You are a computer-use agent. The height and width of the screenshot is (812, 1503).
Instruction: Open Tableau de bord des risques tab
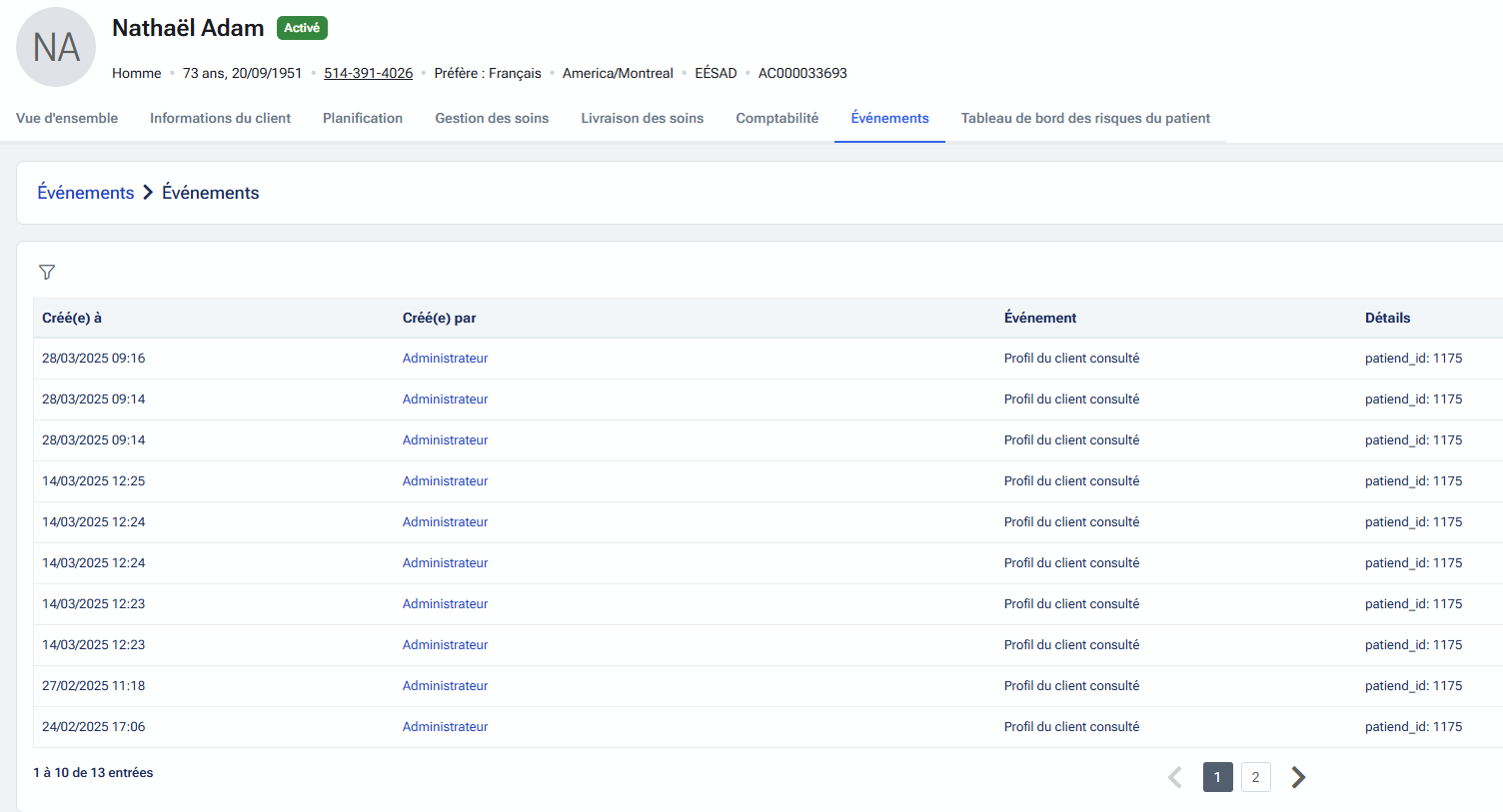(x=1085, y=118)
